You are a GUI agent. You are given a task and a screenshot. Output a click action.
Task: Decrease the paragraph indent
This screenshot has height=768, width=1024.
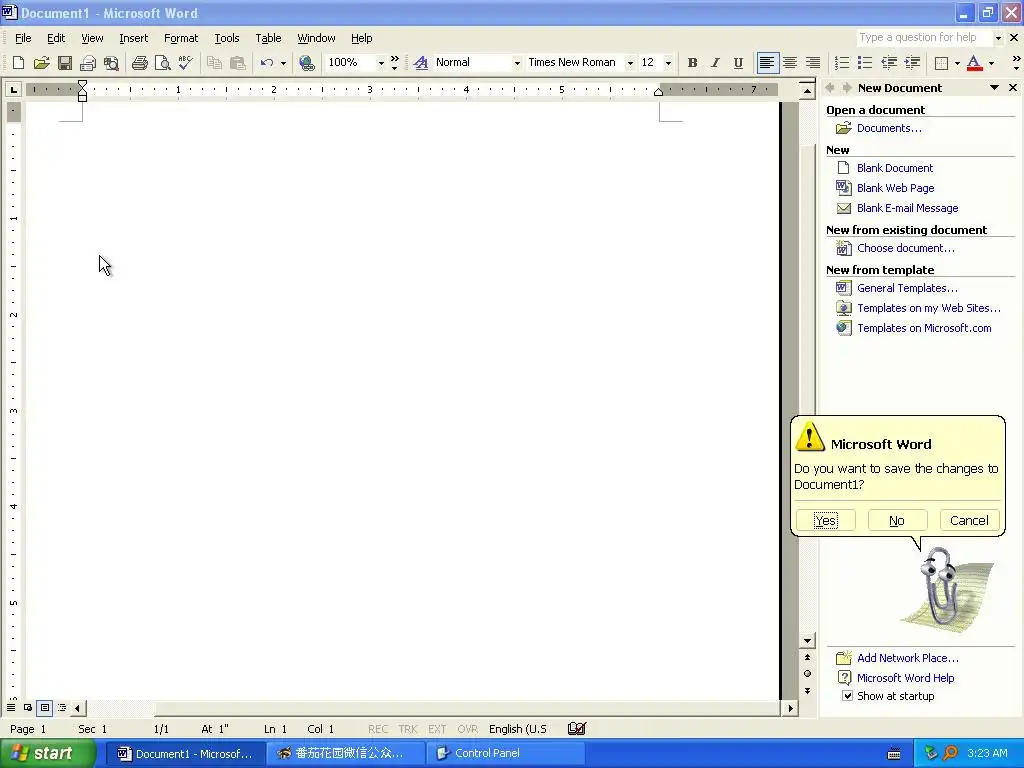coord(889,63)
